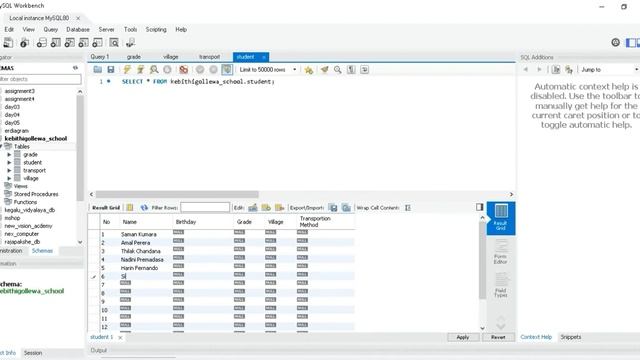Toggle sidebar panel visibility at top right
This screenshot has height=360, width=640.
tap(631, 42)
